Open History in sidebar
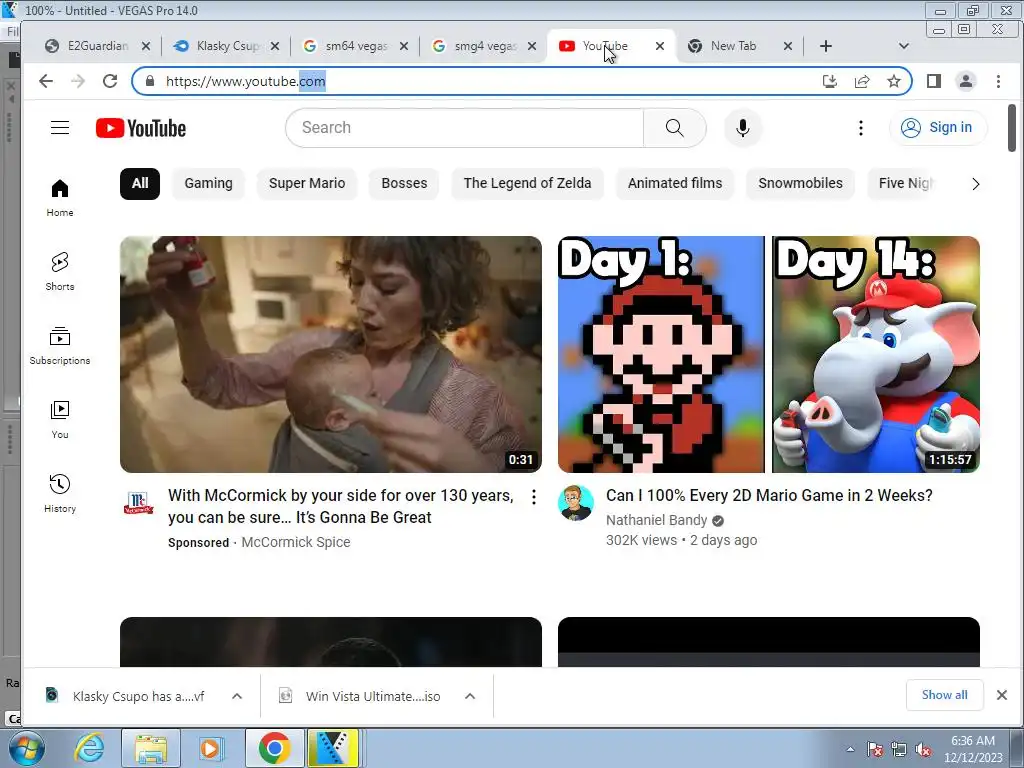 pos(60,494)
